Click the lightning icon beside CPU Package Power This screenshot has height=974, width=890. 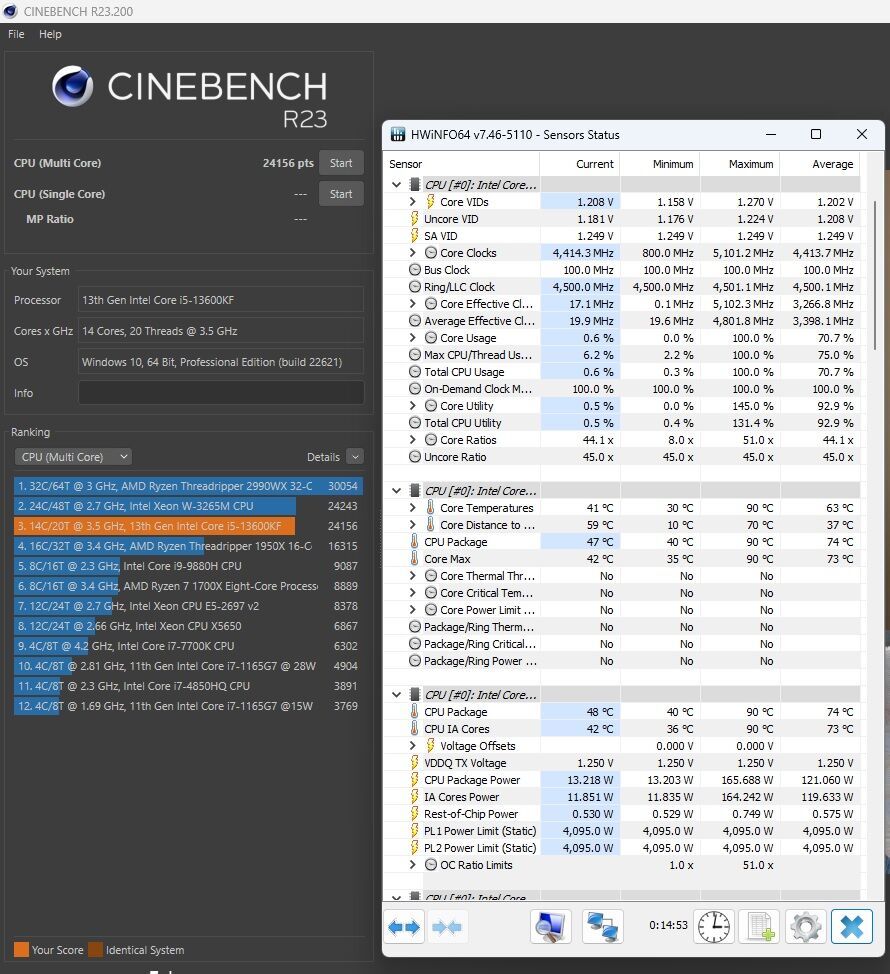tap(414, 780)
